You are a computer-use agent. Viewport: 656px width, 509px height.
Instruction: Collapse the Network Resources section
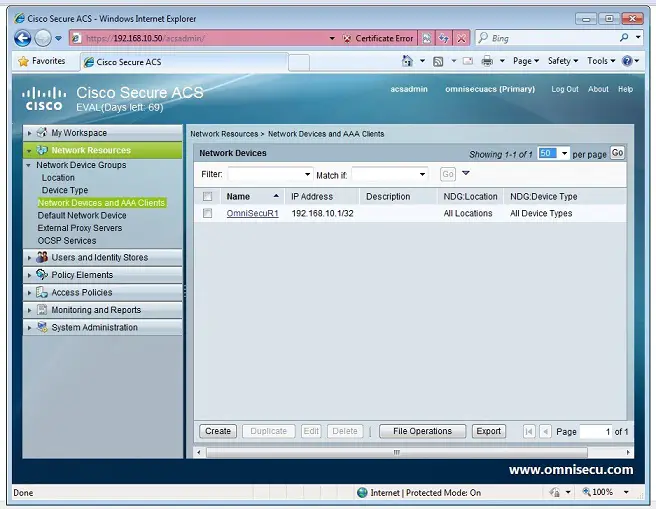[x=29, y=151]
